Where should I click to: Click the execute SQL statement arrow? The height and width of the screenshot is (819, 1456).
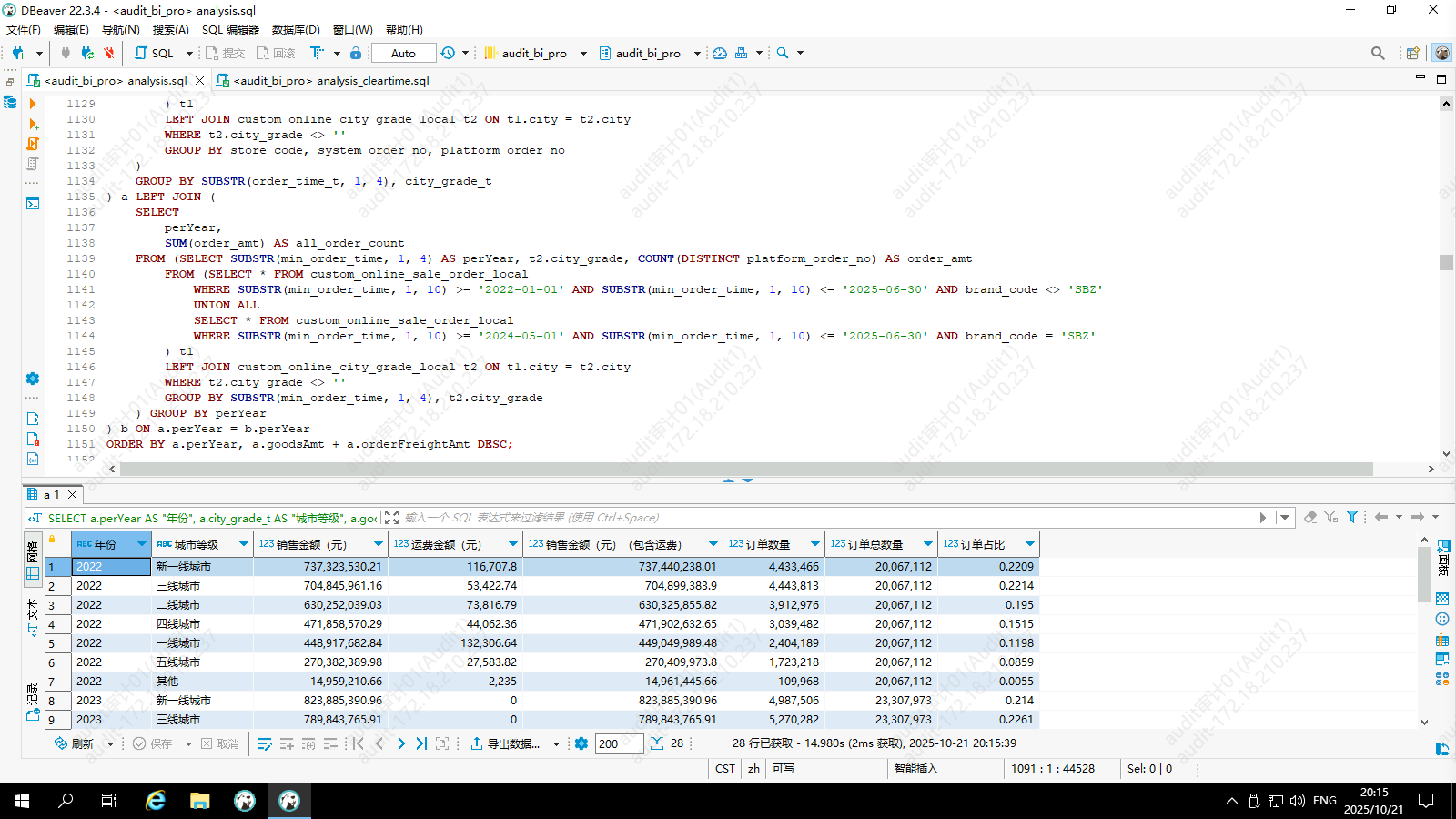[x=33, y=104]
